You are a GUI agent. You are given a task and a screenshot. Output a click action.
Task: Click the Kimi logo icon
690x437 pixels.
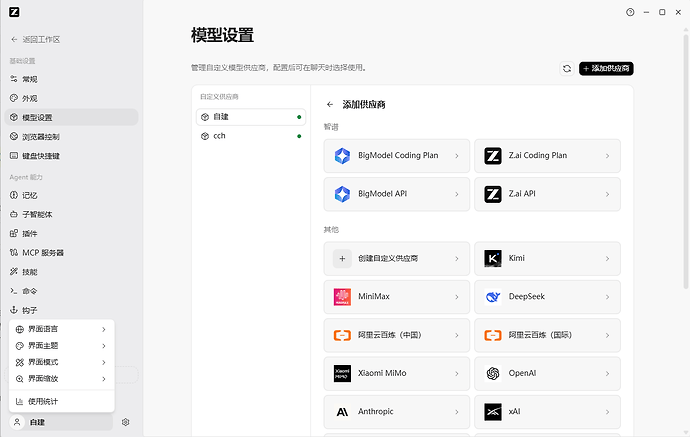(x=493, y=259)
